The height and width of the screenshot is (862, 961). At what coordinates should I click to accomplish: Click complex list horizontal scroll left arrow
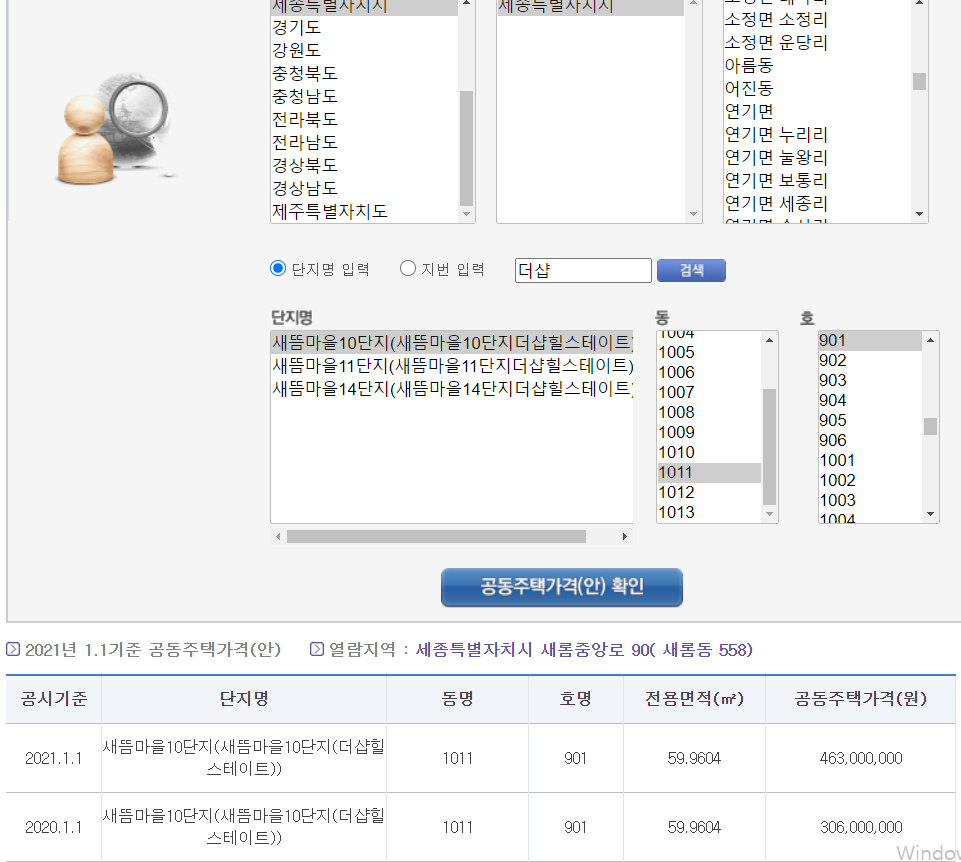point(278,536)
